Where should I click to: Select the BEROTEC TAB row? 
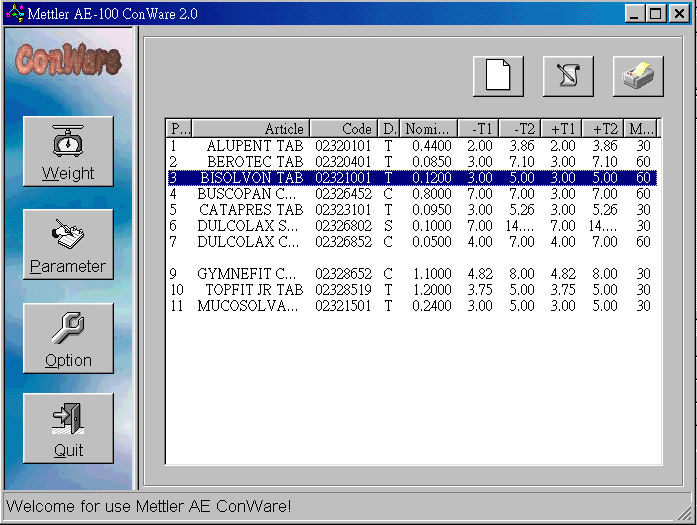(x=412, y=162)
